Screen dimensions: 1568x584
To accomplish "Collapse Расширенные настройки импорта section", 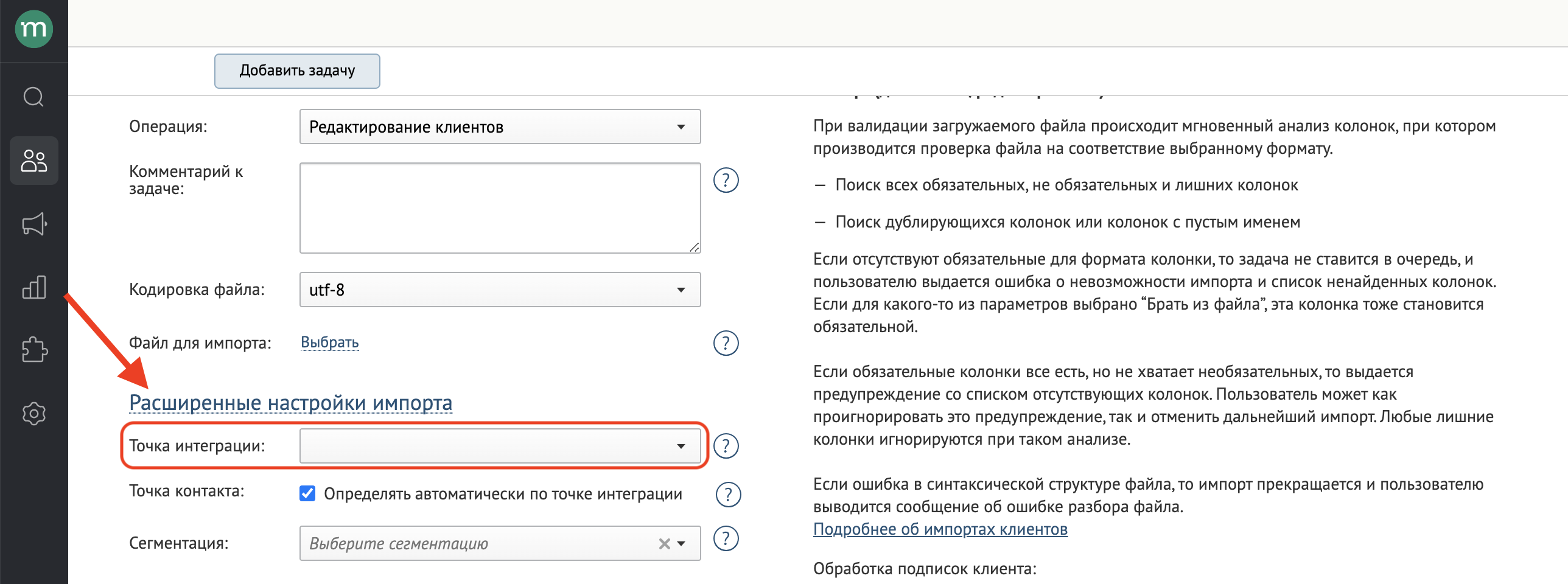I will coord(290,403).
